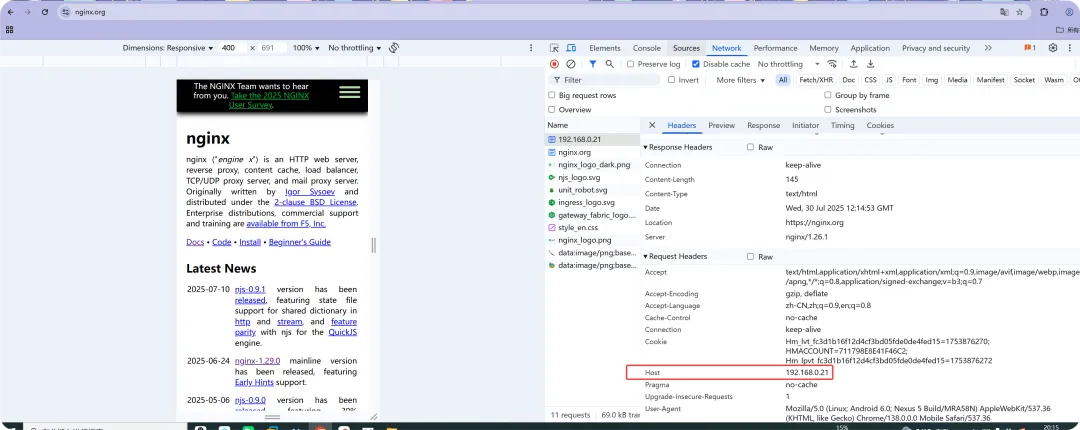1080x430 pixels.
Task: Show more DevTools tabs chevron
Action: pos(988,48)
